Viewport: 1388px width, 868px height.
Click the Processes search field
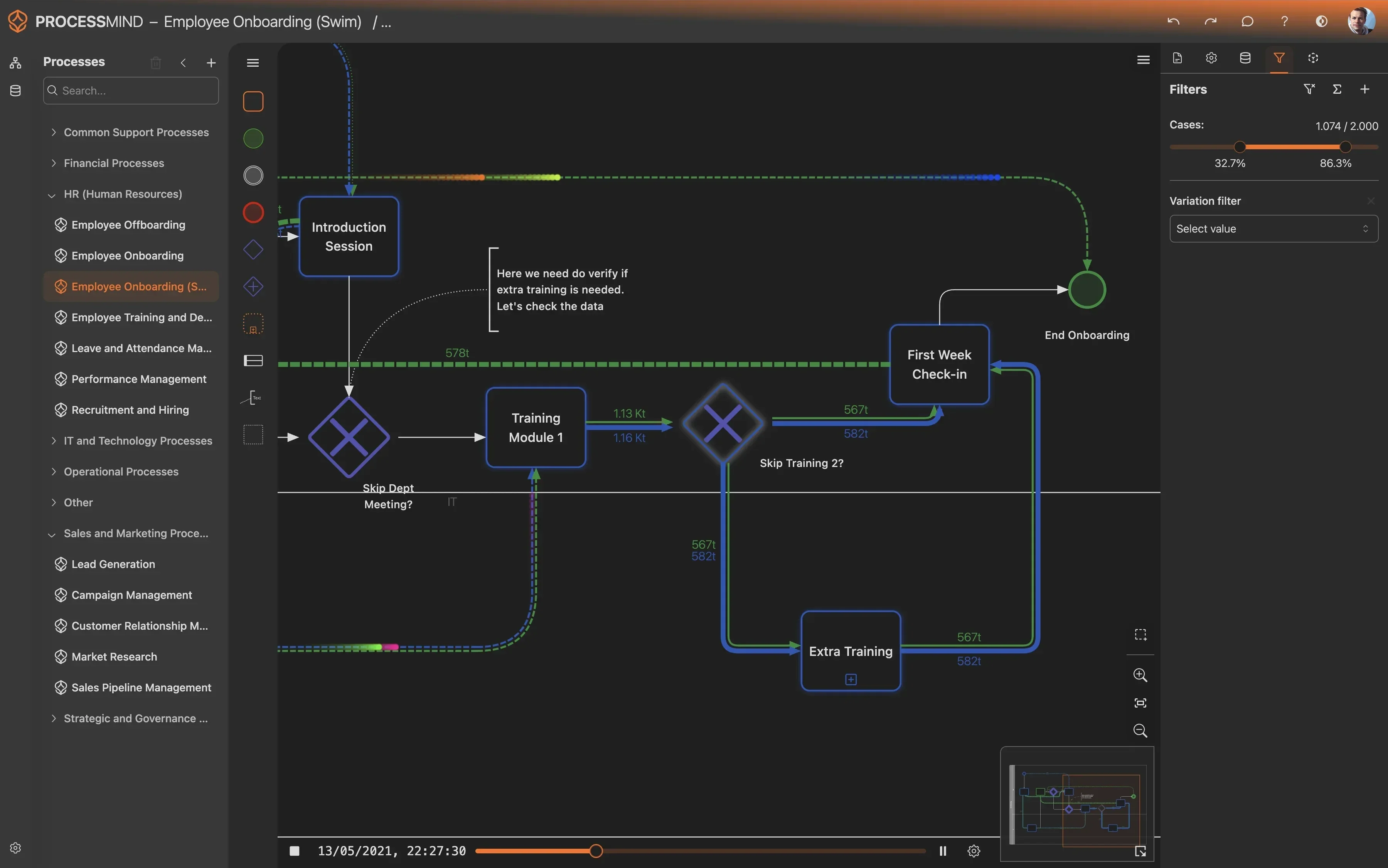(131, 91)
